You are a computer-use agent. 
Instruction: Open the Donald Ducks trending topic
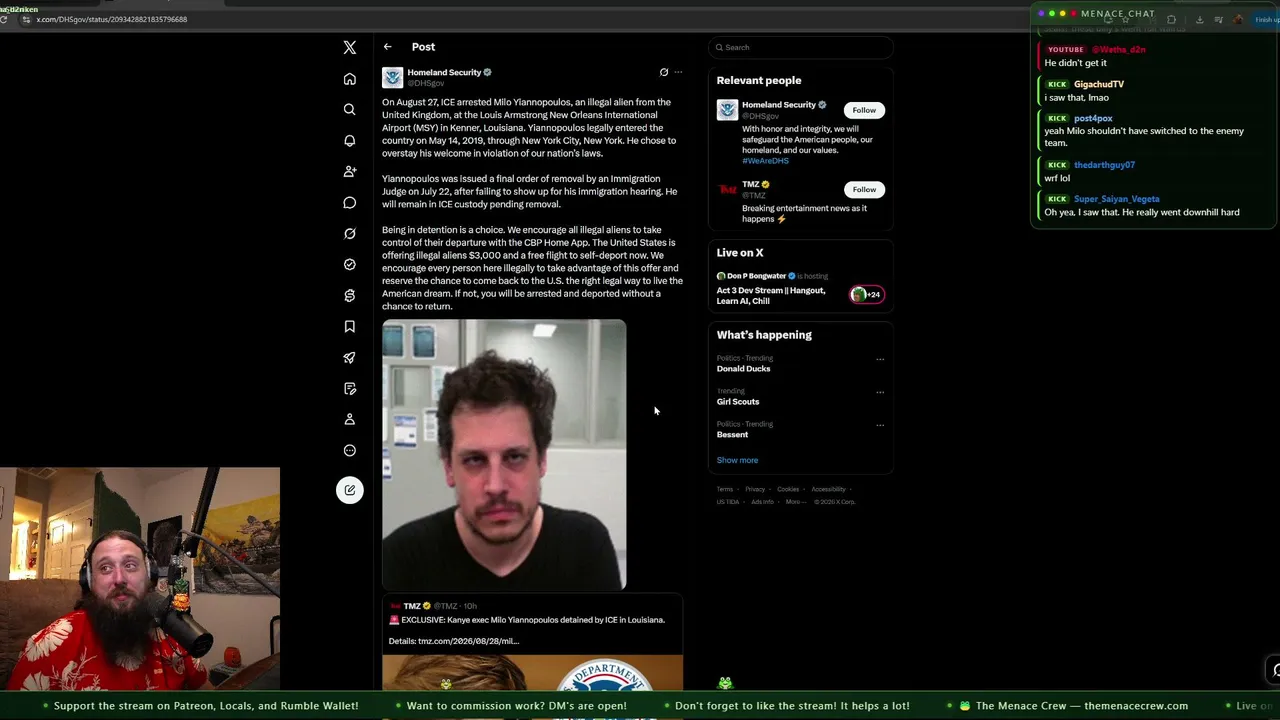pos(743,369)
